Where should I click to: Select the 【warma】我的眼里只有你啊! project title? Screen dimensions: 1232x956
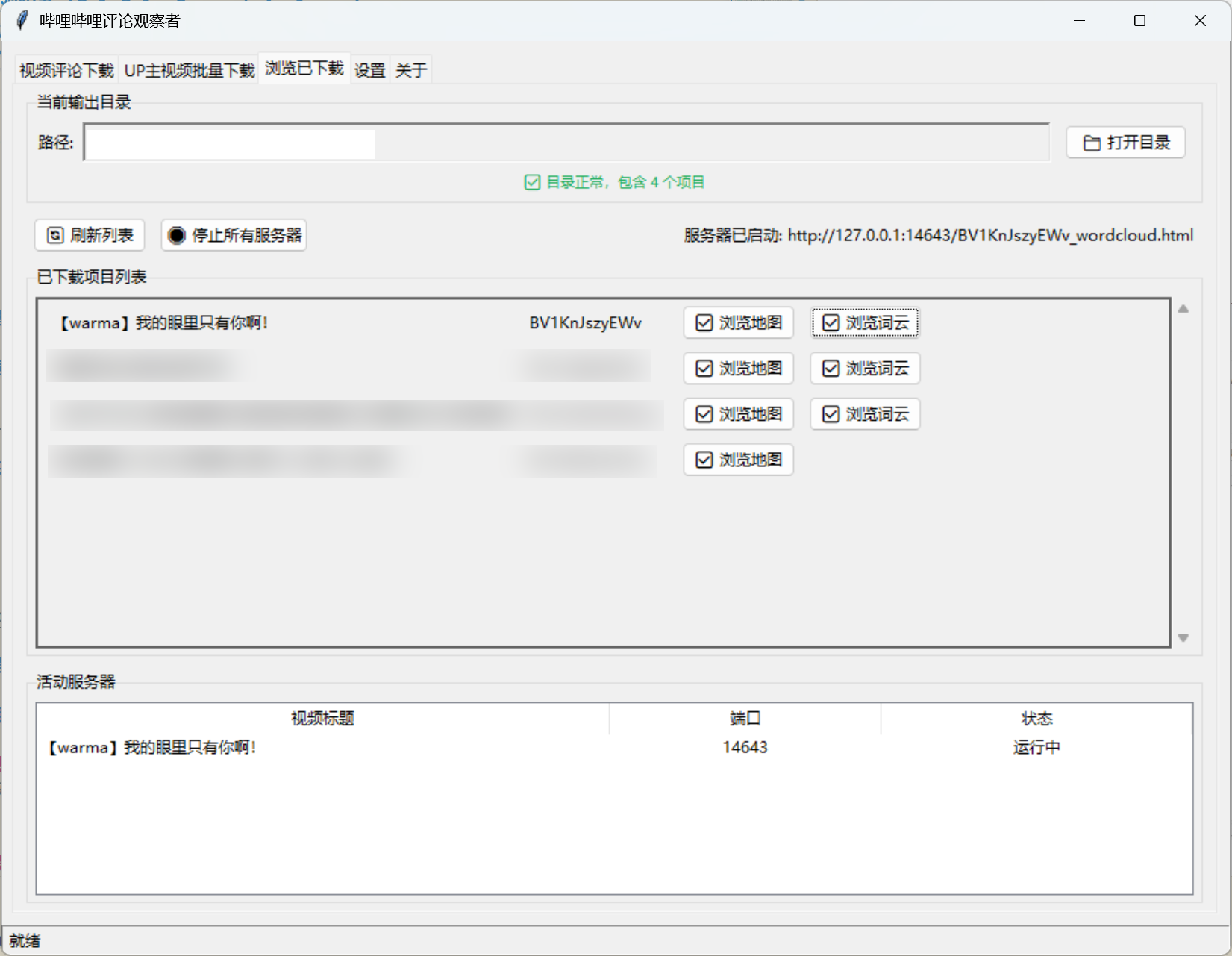pos(163,322)
